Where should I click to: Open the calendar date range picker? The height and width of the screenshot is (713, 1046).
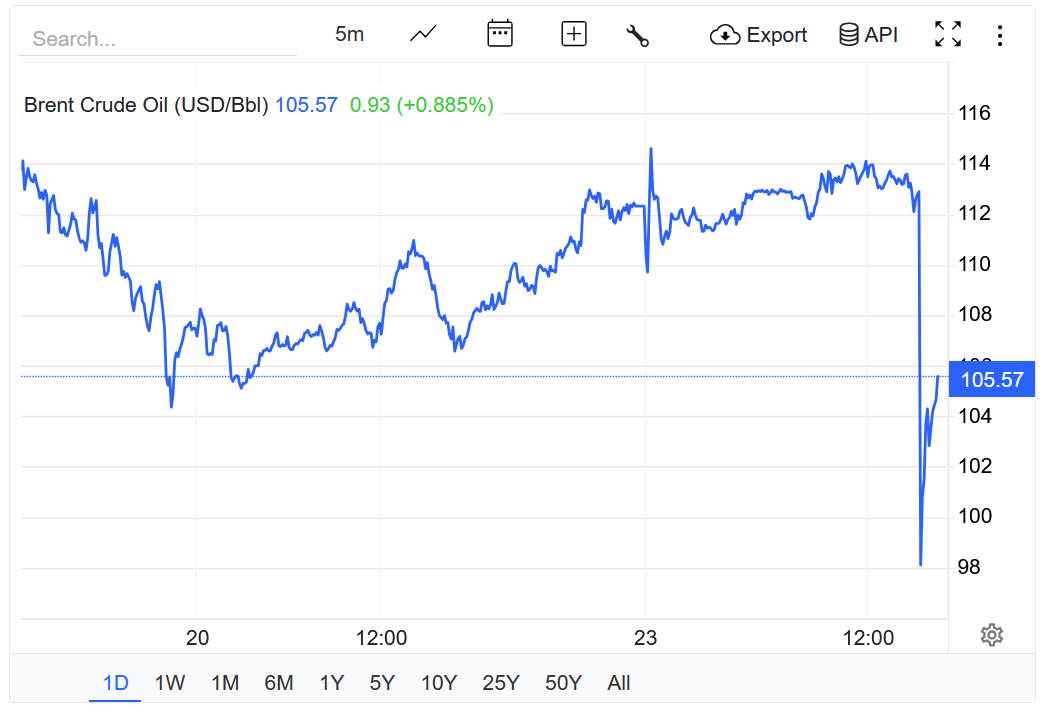pos(500,34)
